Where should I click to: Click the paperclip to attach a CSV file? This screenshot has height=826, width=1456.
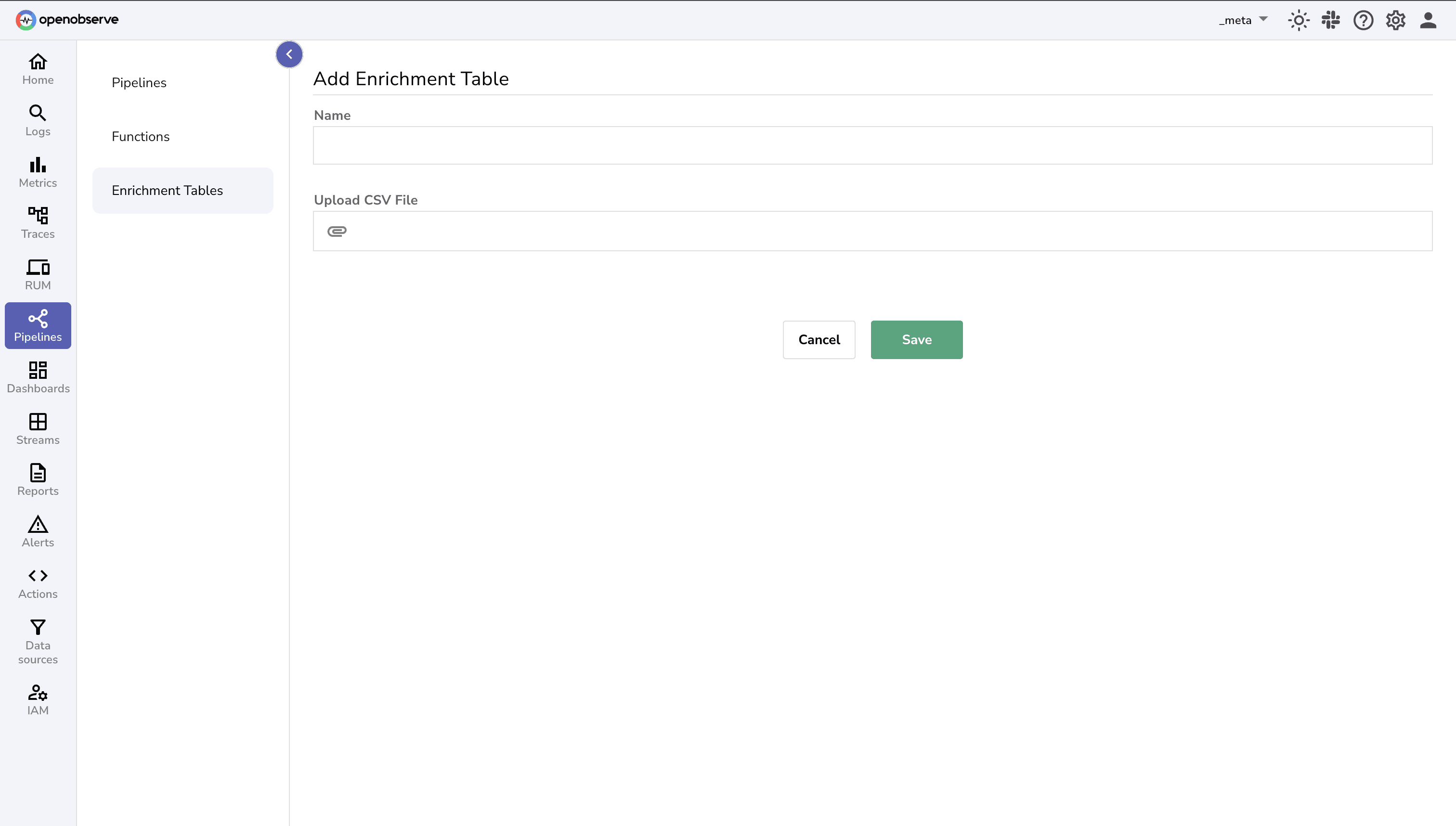[338, 231]
